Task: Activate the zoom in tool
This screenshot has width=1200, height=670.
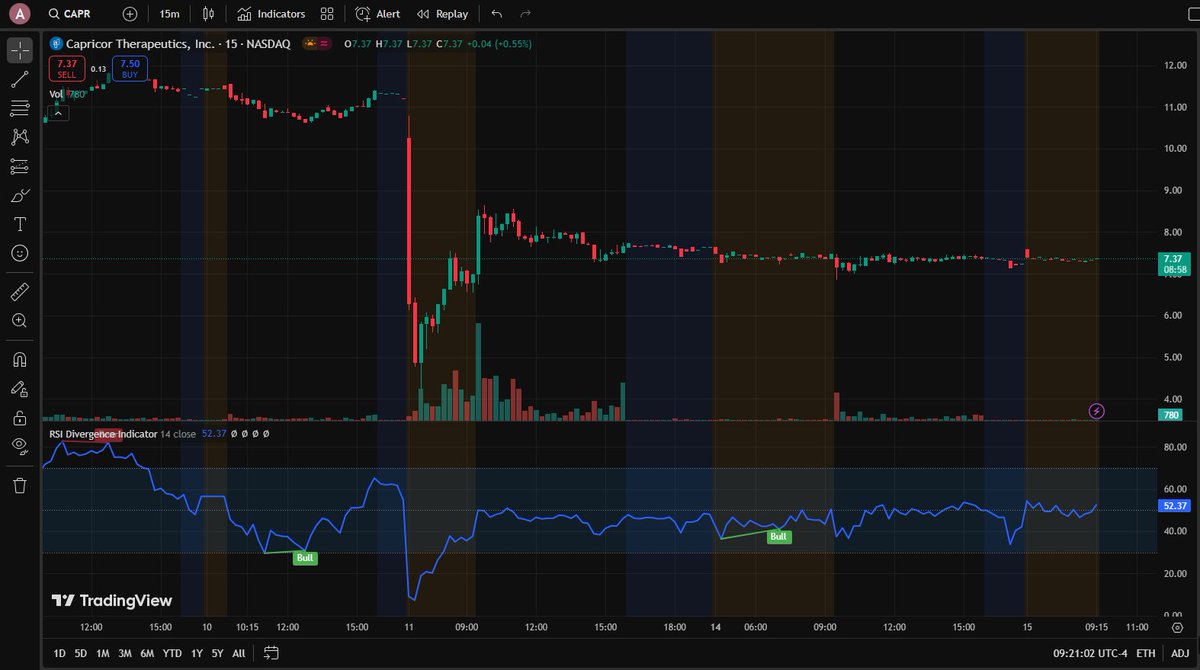Action: coord(20,321)
